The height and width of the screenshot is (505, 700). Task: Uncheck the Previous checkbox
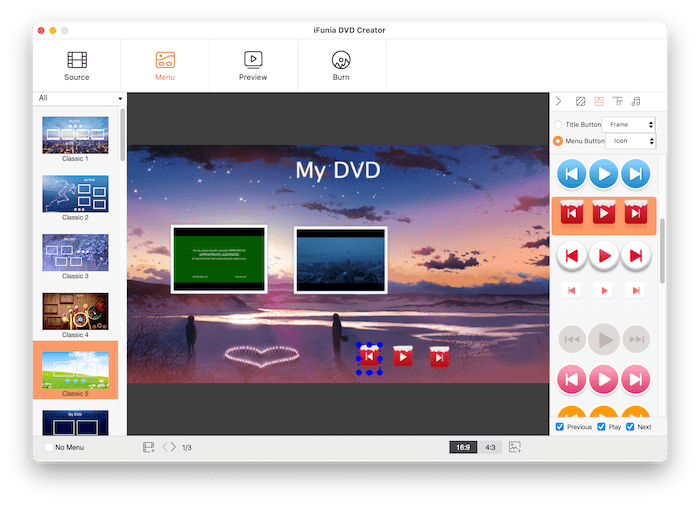point(560,427)
